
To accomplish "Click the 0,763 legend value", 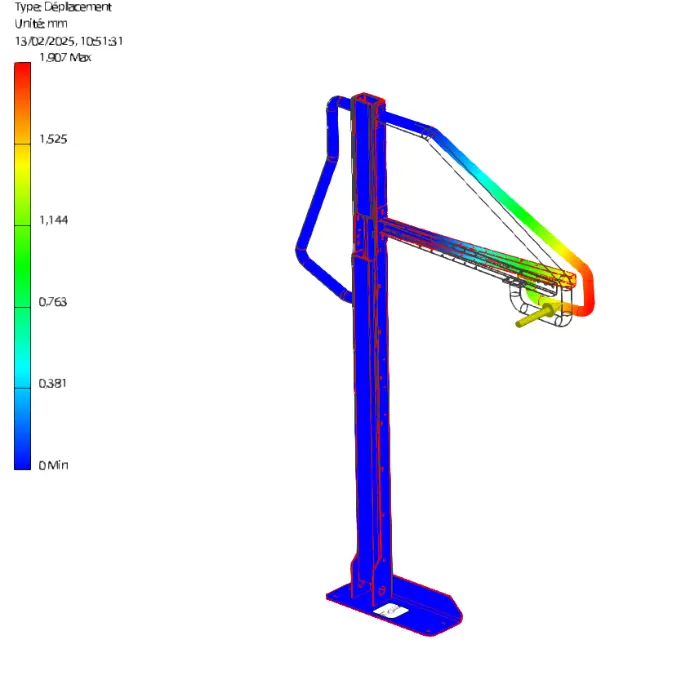I will (53, 302).
